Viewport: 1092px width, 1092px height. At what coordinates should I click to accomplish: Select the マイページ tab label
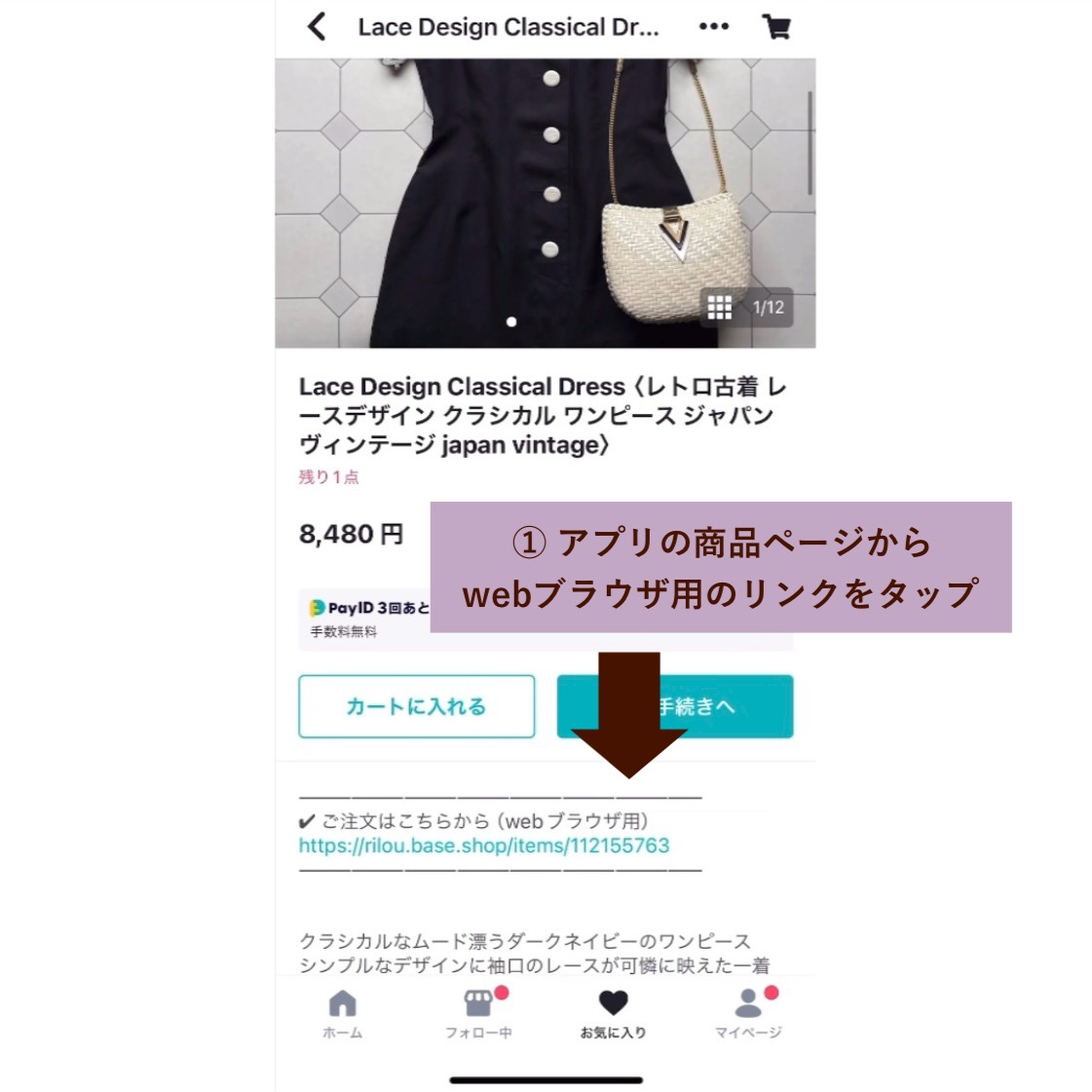point(749,1033)
